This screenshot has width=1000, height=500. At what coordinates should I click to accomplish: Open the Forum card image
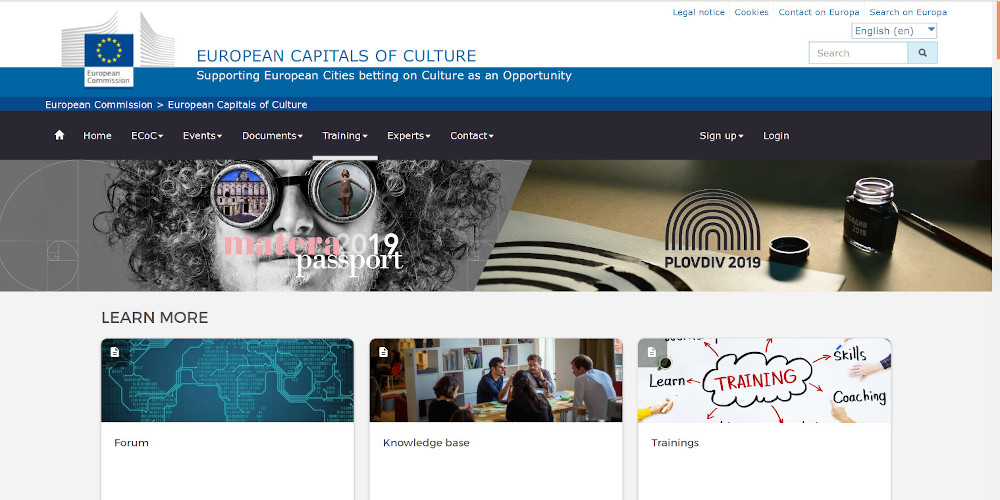pos(227,380)
